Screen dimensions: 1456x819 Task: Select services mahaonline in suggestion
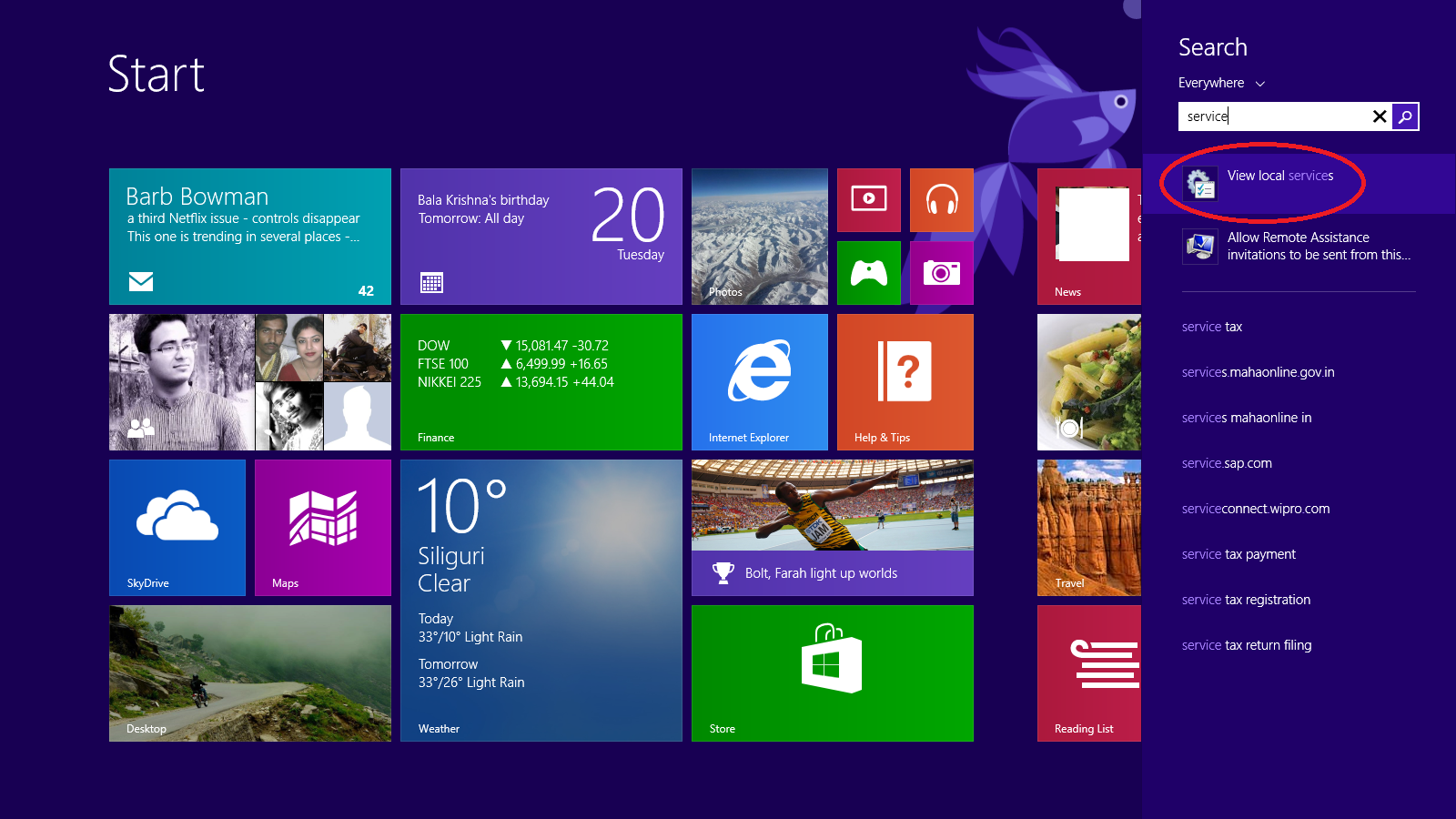[1247, 418]
